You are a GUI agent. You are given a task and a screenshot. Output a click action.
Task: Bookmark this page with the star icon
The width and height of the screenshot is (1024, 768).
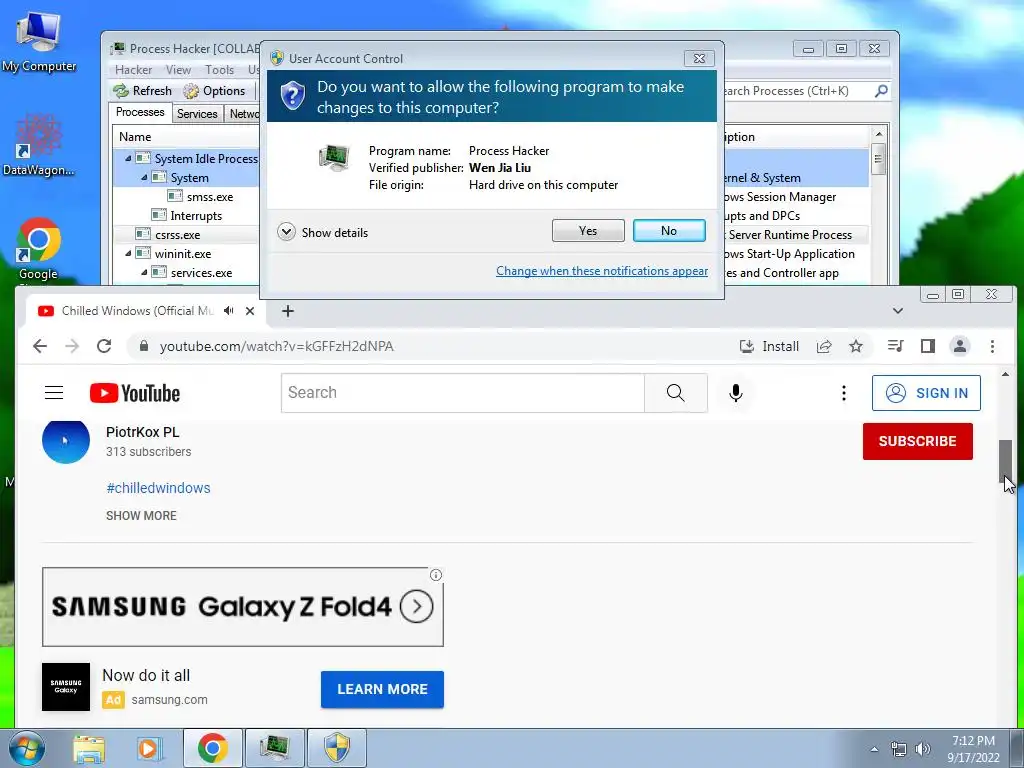pyautogui.click(x=856, y=346)
